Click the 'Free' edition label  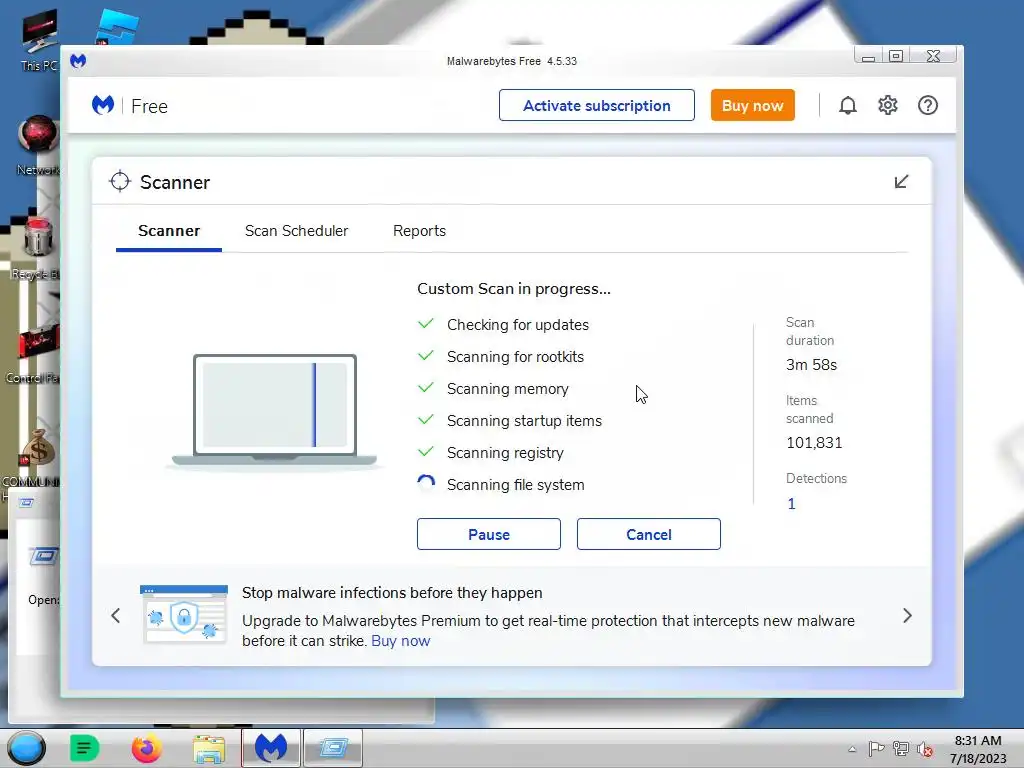pos(150,106)
